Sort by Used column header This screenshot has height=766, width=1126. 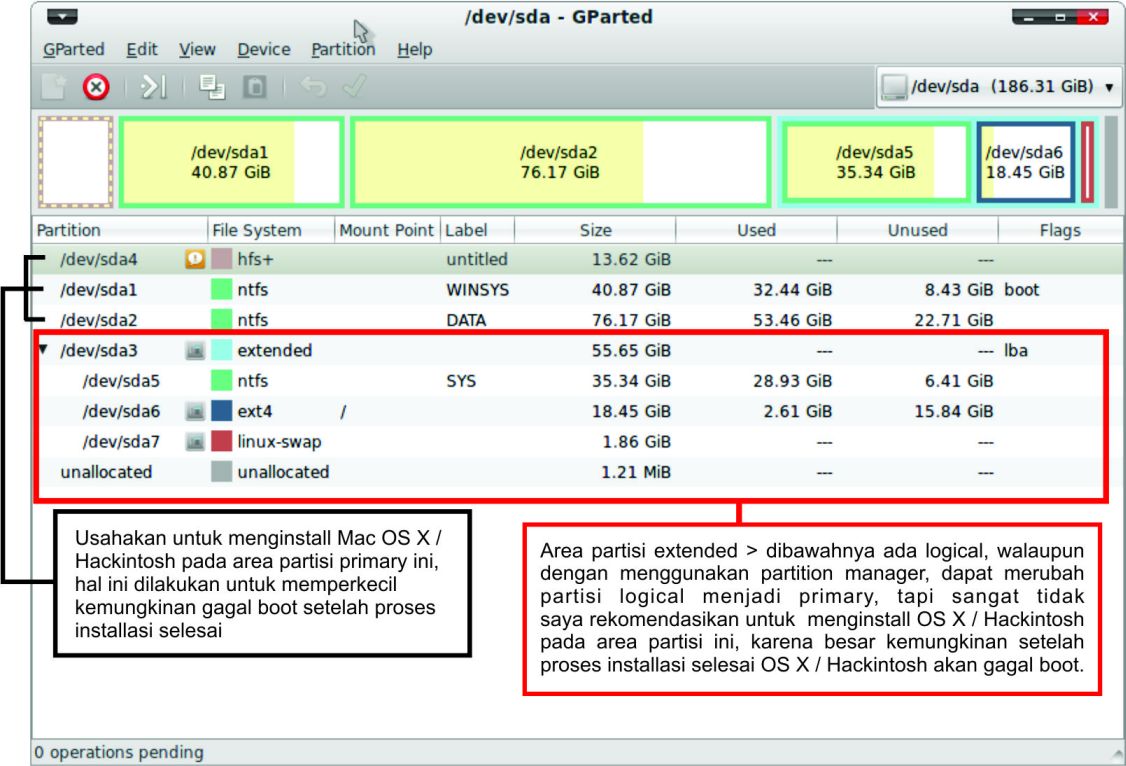click(x=756, y=230)
